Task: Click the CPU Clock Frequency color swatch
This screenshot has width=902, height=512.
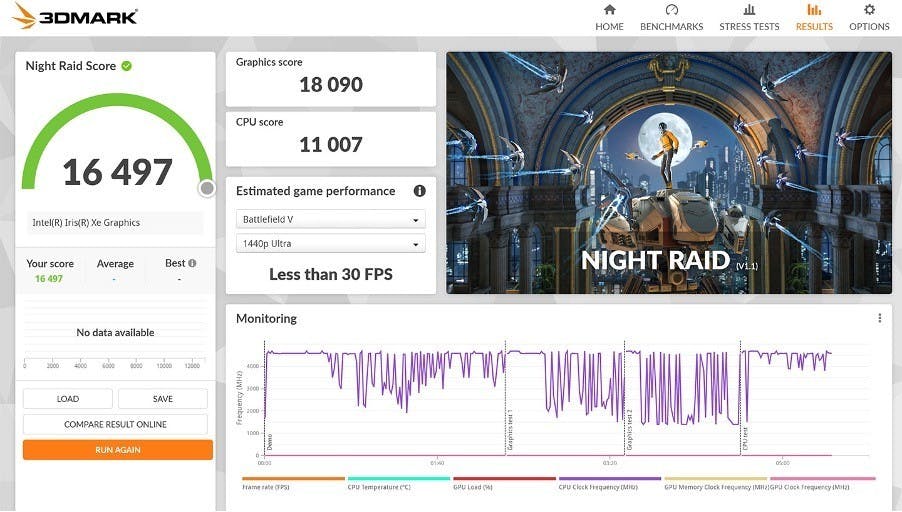Action: tap(609, 479)
